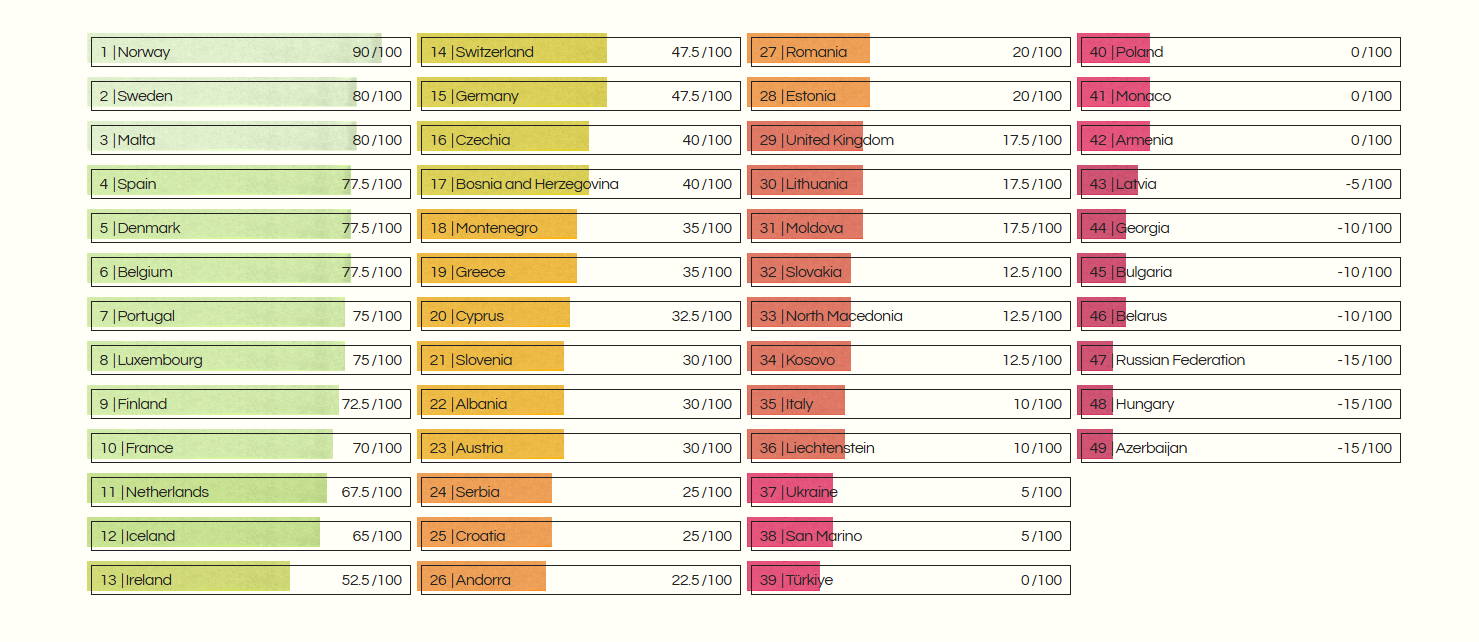The width and height of the screenshot is (1479, 642).
Task: Select the Spain entry
Action: click(251, 184)
